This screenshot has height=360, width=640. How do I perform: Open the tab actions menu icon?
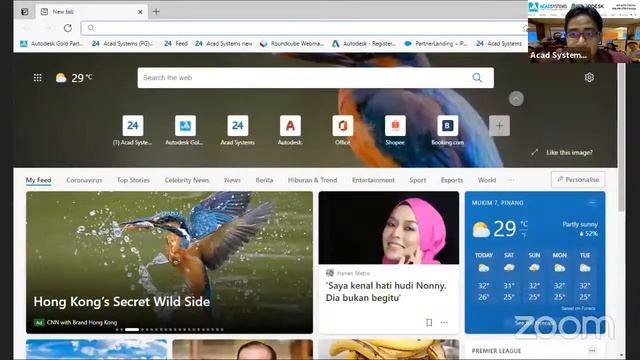[x=24, y=11]
